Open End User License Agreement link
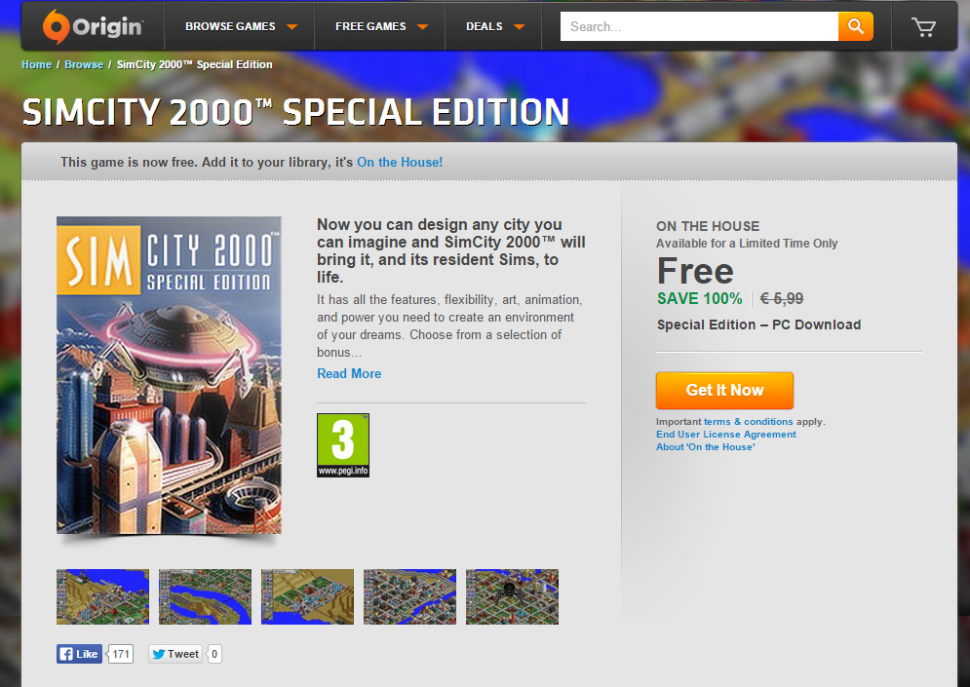970x687 pixels. coord(726,434)
